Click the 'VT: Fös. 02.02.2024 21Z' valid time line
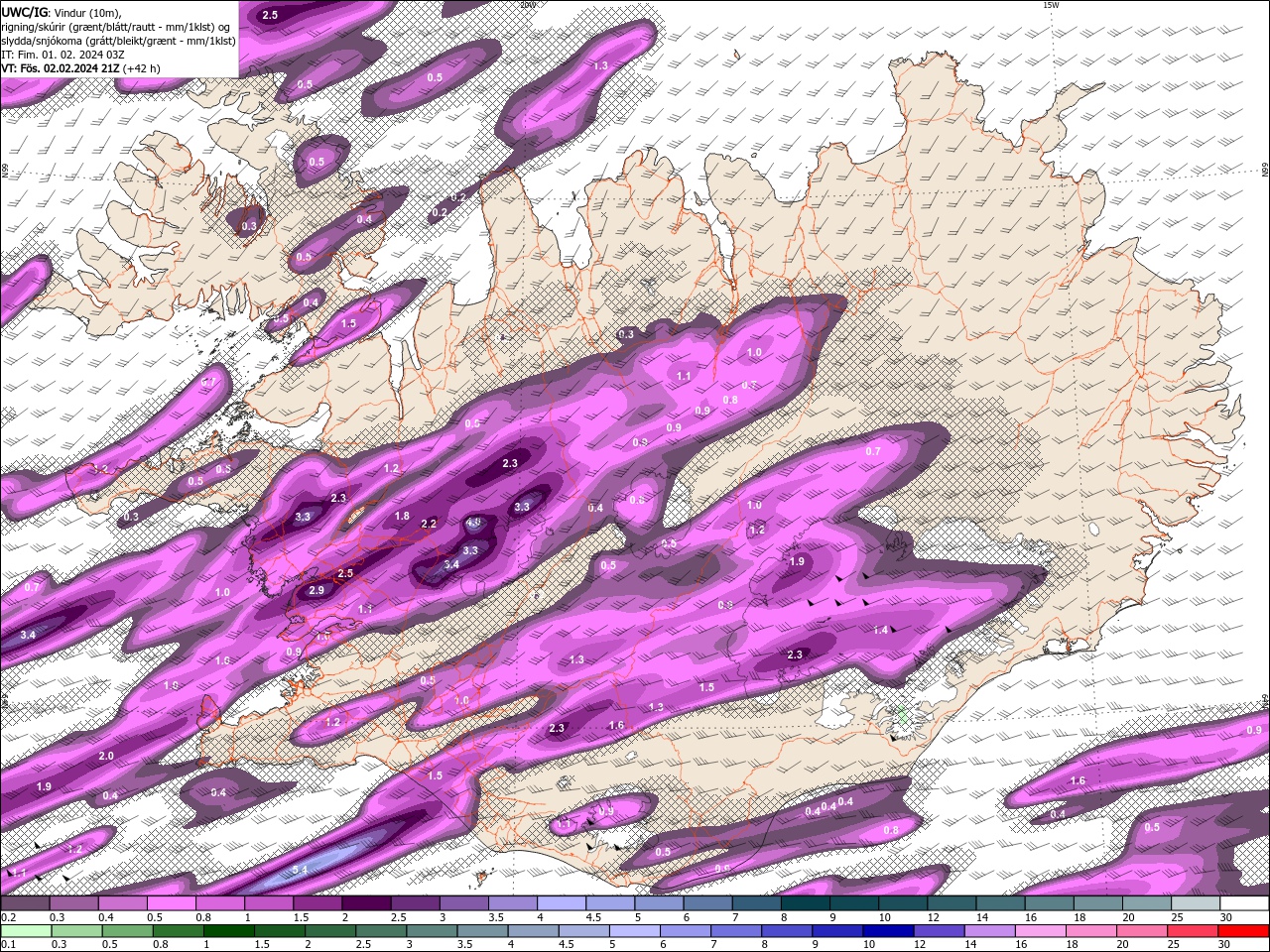 [x=80, y=68]
